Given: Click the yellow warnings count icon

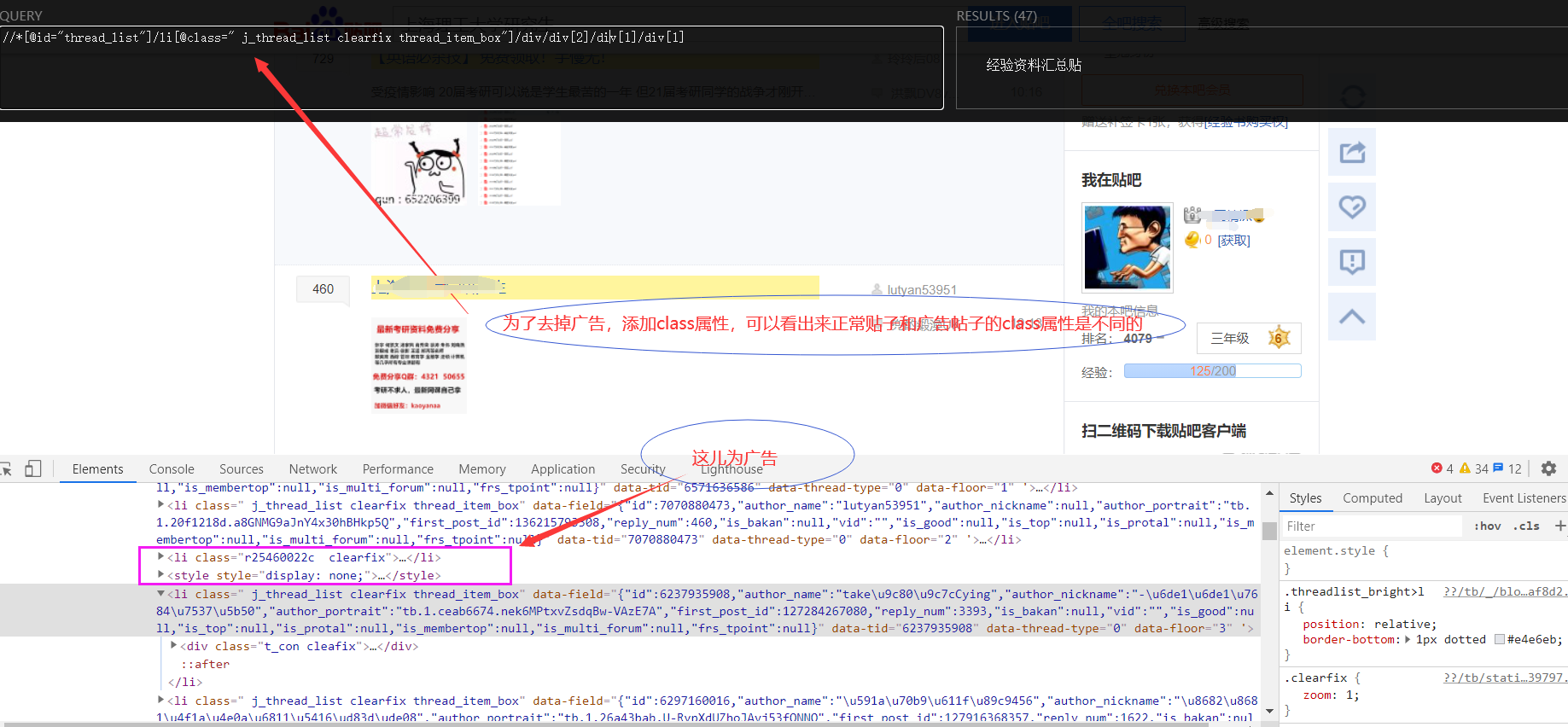Looking at the screenshot, I should click(1465, 468).
